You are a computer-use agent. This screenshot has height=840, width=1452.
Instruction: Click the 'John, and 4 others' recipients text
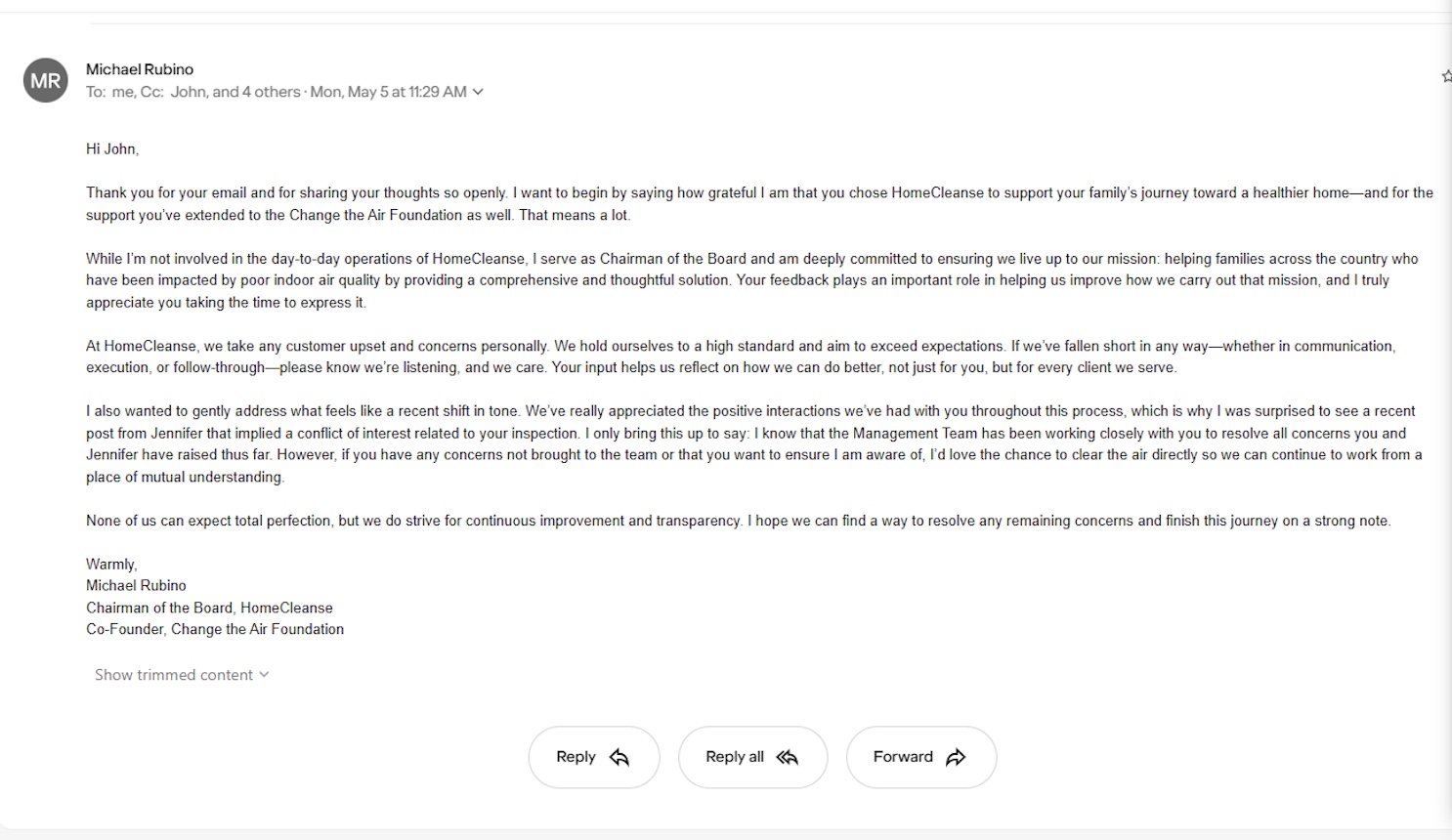coord(235,92)
